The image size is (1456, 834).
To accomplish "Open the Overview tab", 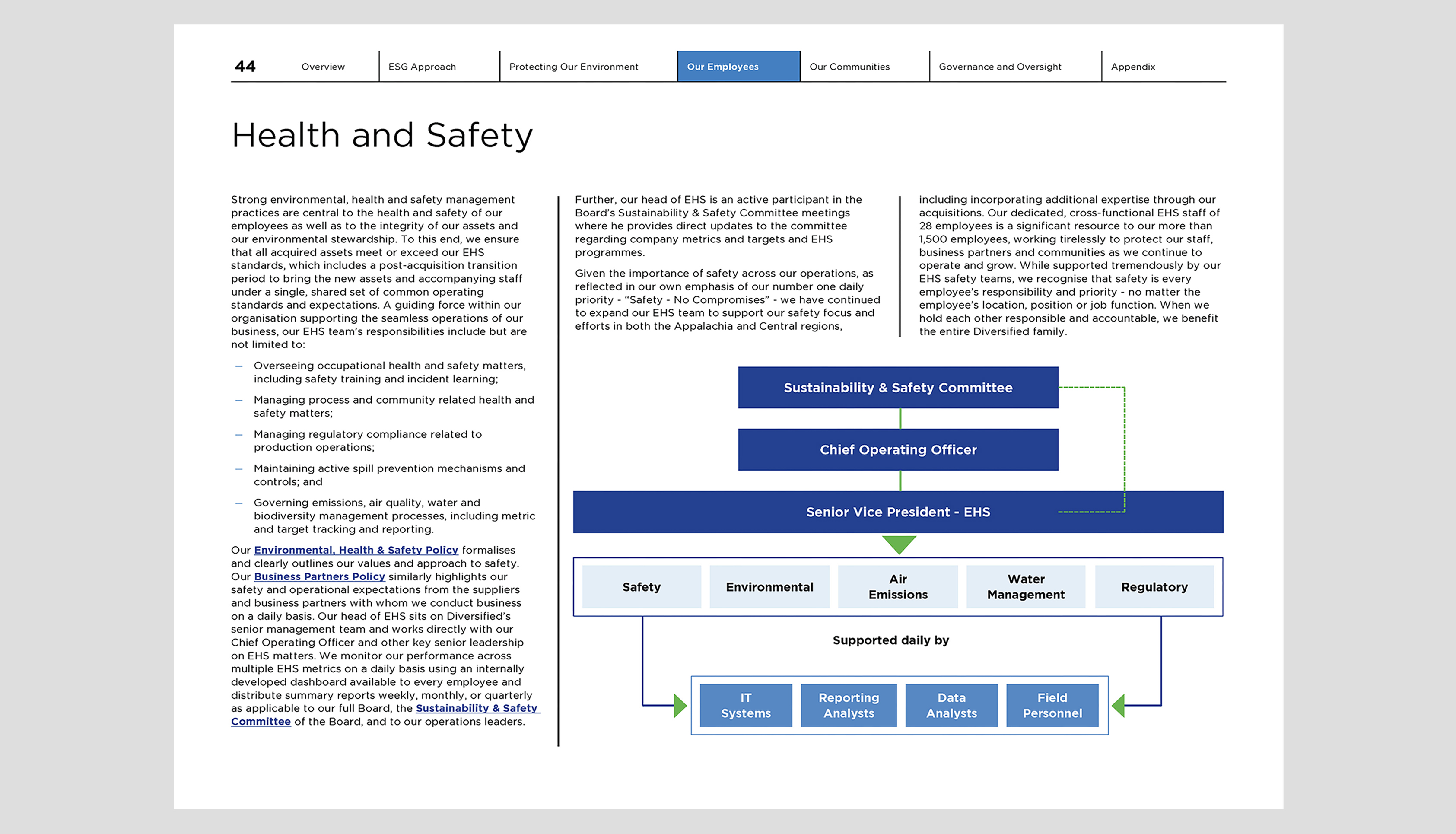I will (323, 67).
